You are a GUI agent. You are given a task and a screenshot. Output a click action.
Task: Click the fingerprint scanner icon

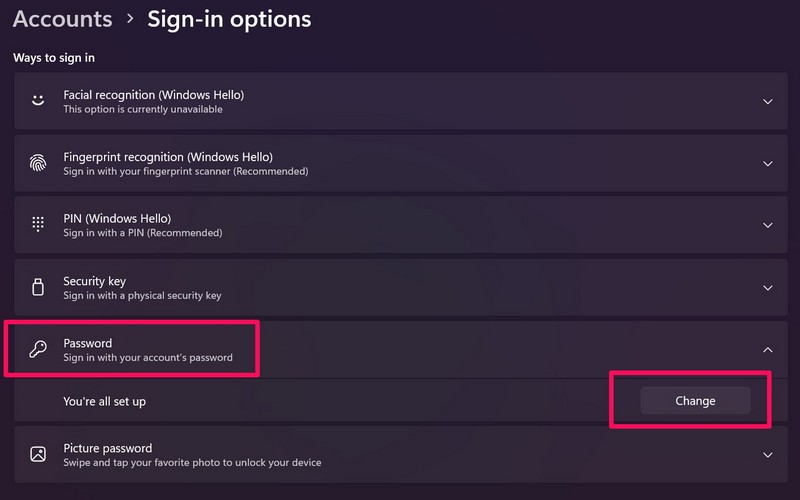38,163
